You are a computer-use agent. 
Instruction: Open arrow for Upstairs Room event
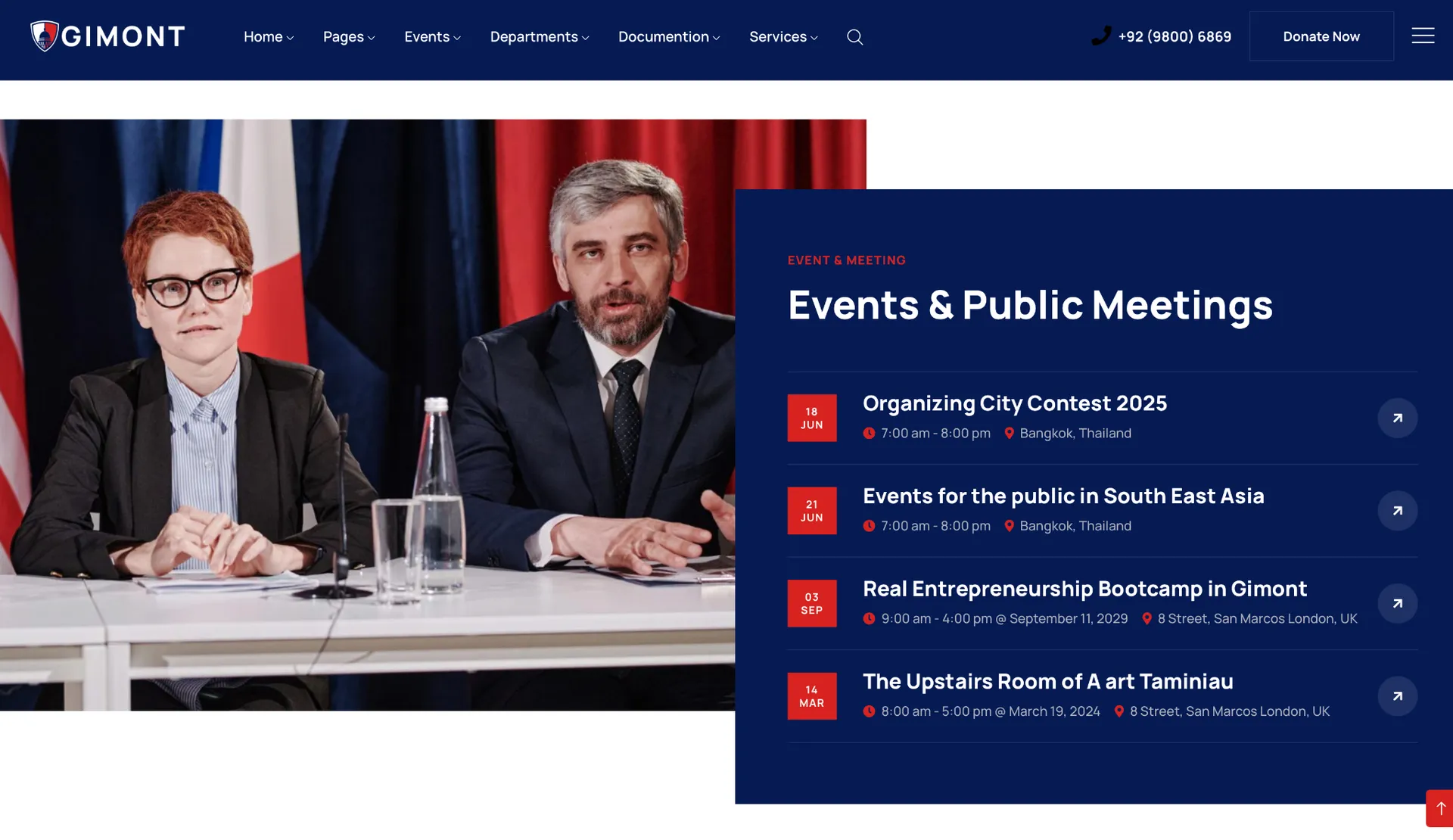(x=1397, y=696)
